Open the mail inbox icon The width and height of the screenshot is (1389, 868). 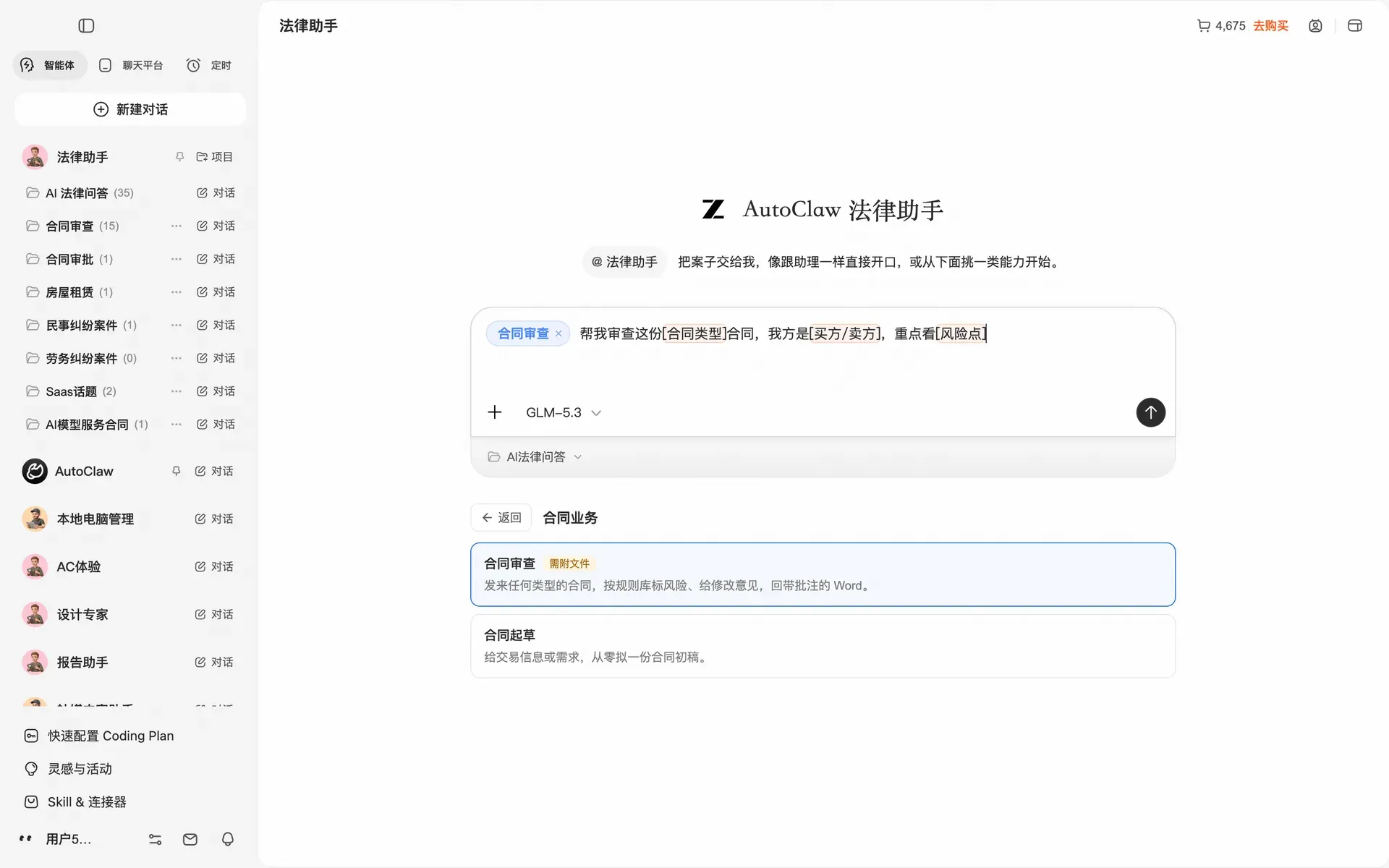(x=190, y=839)
